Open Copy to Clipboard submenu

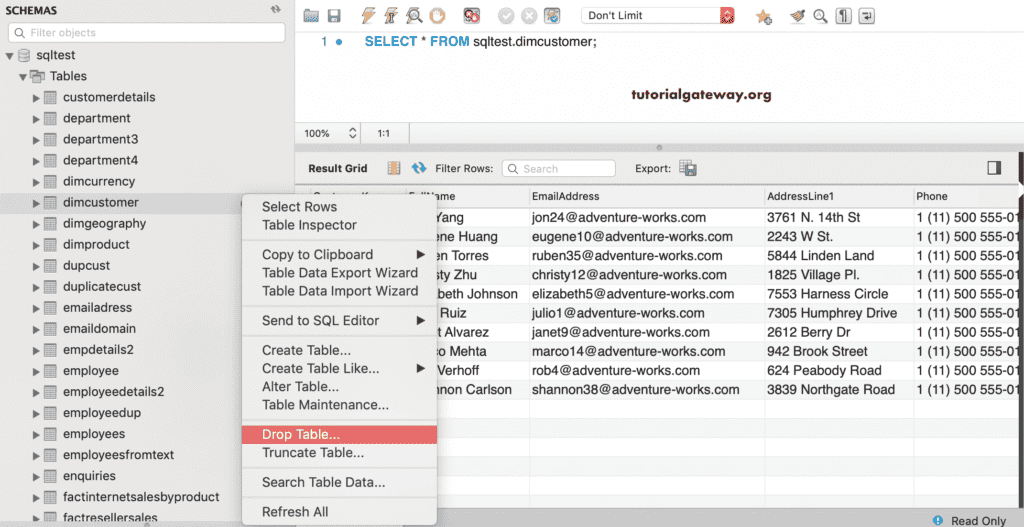click(x=339, y=254)
